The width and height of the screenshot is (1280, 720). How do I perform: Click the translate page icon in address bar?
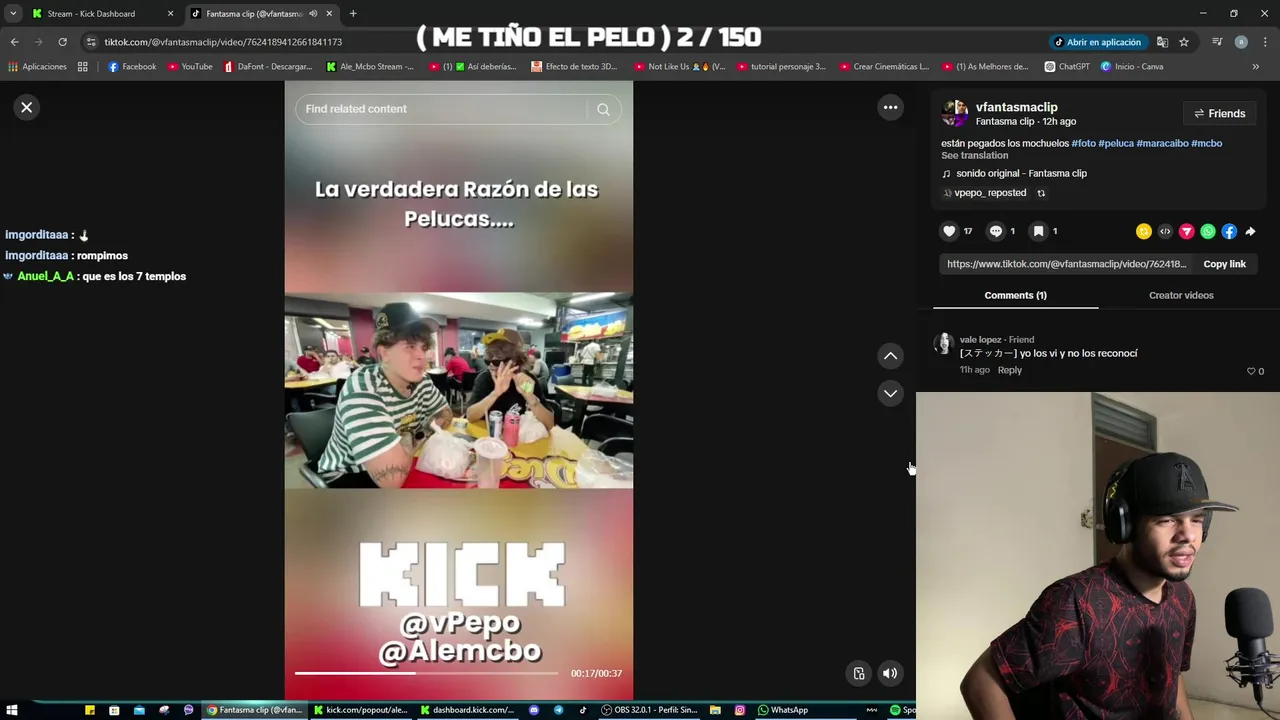(x=1162, y=42)
